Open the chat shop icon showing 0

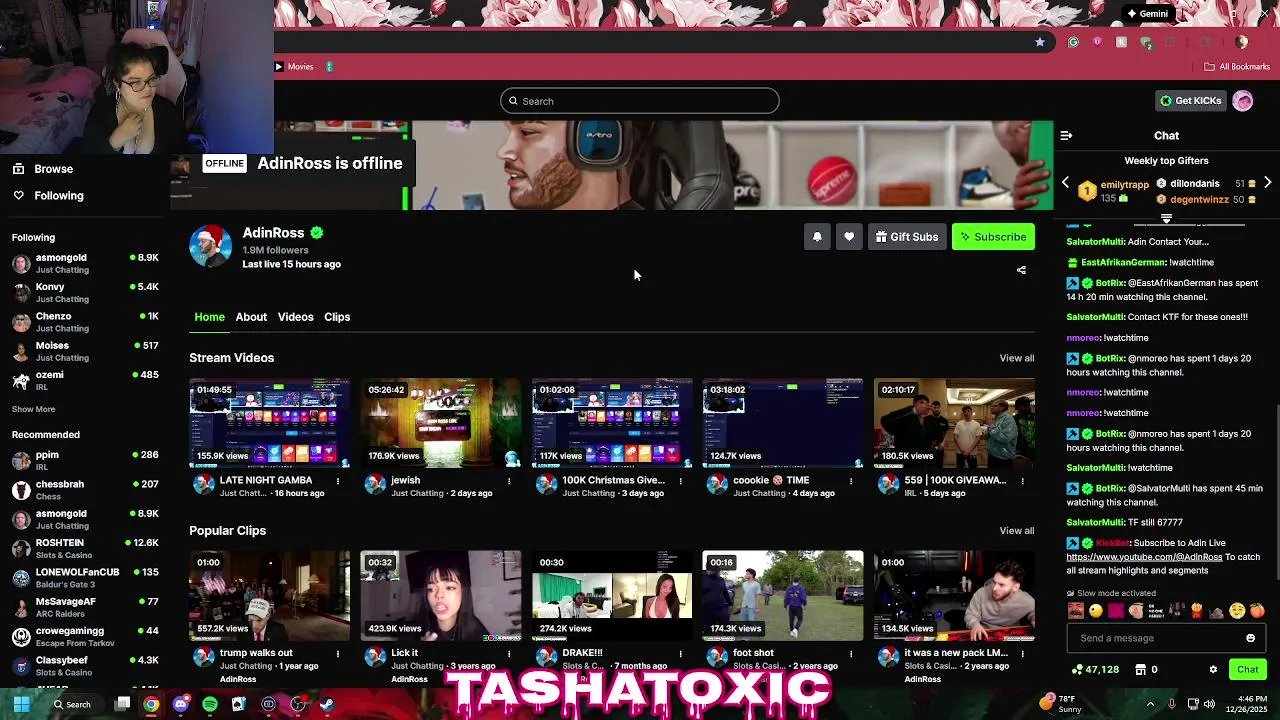pos(1141,670)
